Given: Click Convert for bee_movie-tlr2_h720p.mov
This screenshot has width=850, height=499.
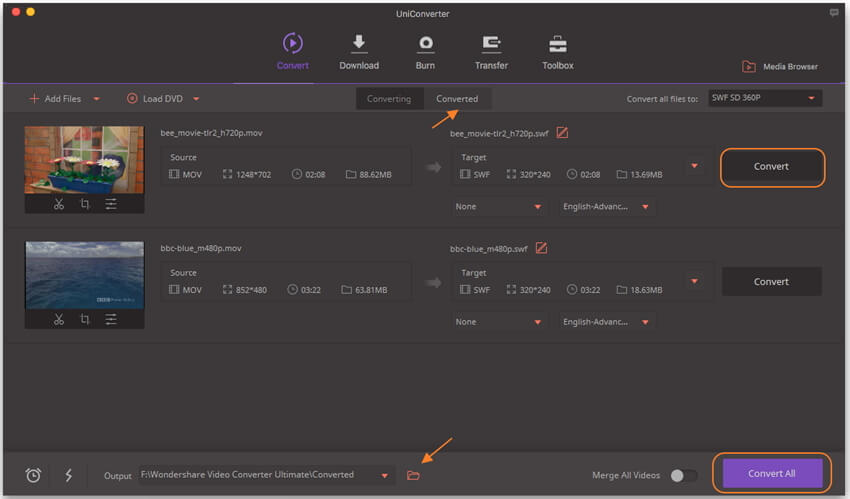Looking at the screenshot, I should 771,167.
